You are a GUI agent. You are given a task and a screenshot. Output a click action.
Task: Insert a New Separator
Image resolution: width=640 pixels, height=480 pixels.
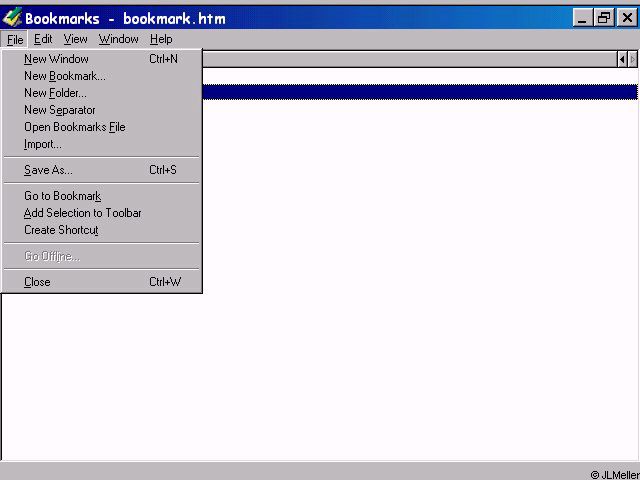(102, 110)
